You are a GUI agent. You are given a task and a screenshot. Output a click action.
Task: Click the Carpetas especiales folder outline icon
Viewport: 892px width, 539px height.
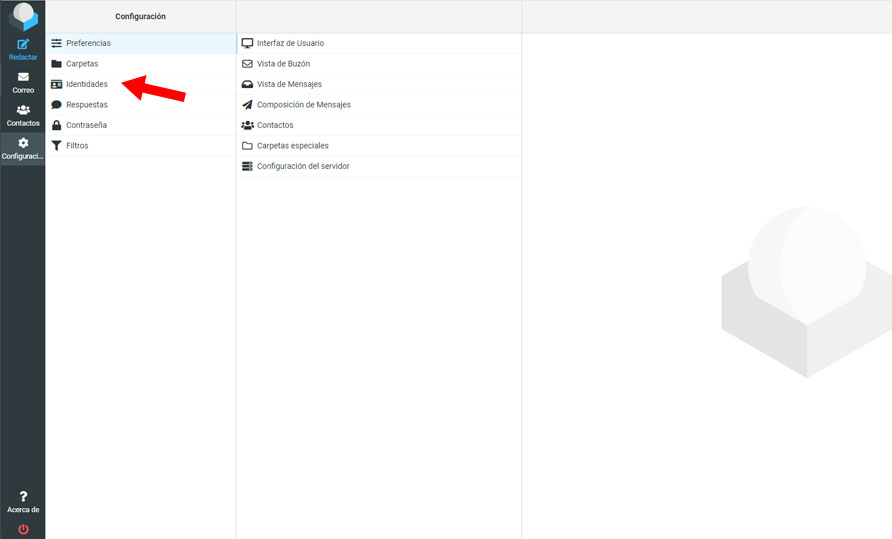pos(247,146)
